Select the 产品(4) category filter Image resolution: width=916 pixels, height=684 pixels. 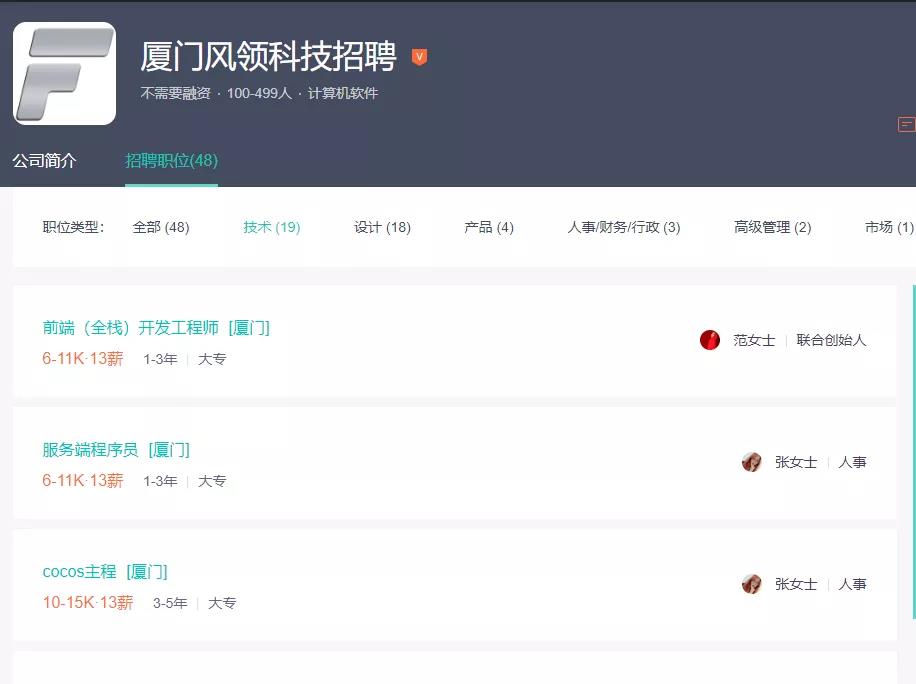pyautogui.click(x=488, y=227)
